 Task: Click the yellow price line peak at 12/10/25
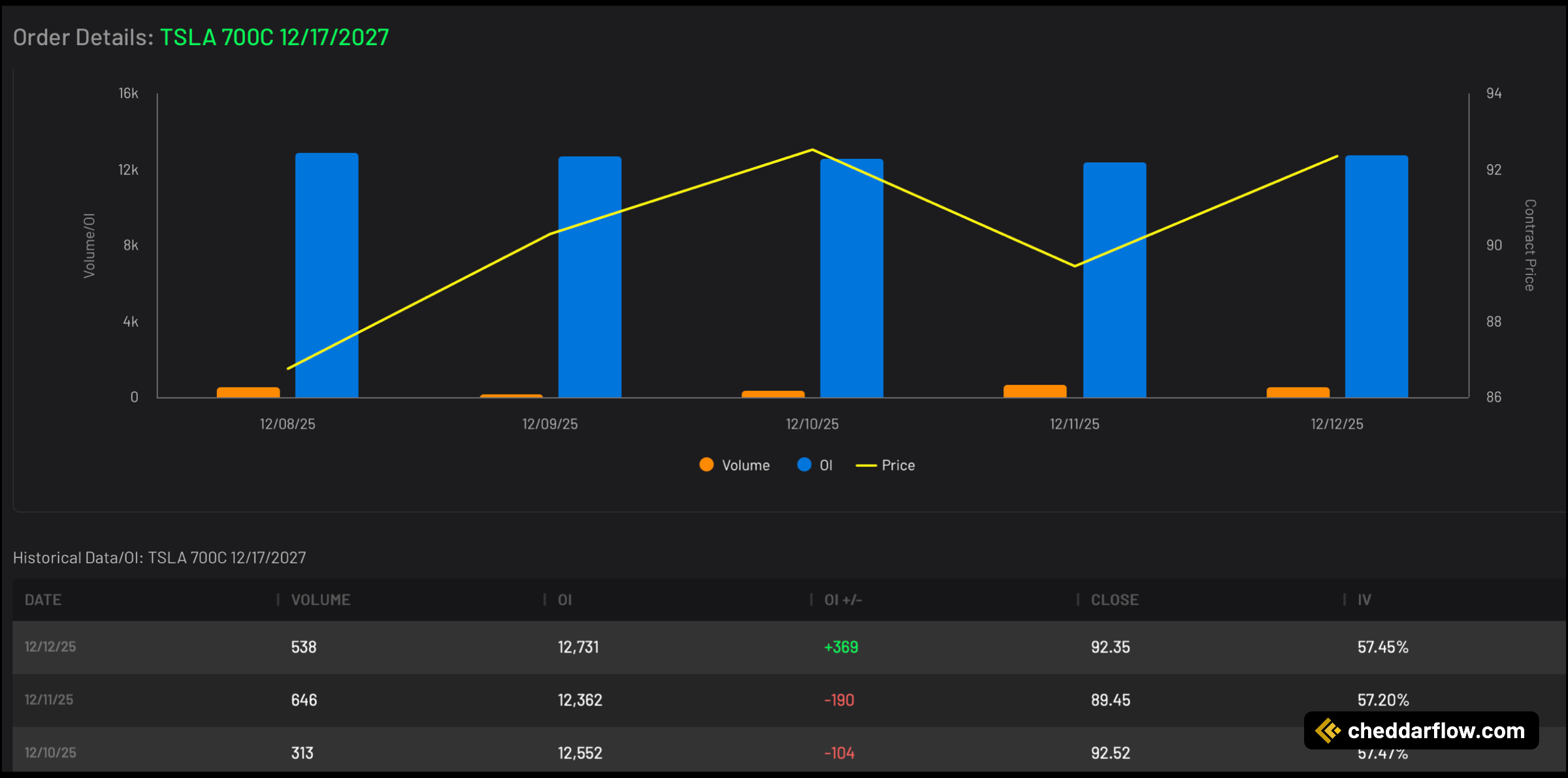click(812, 150)
